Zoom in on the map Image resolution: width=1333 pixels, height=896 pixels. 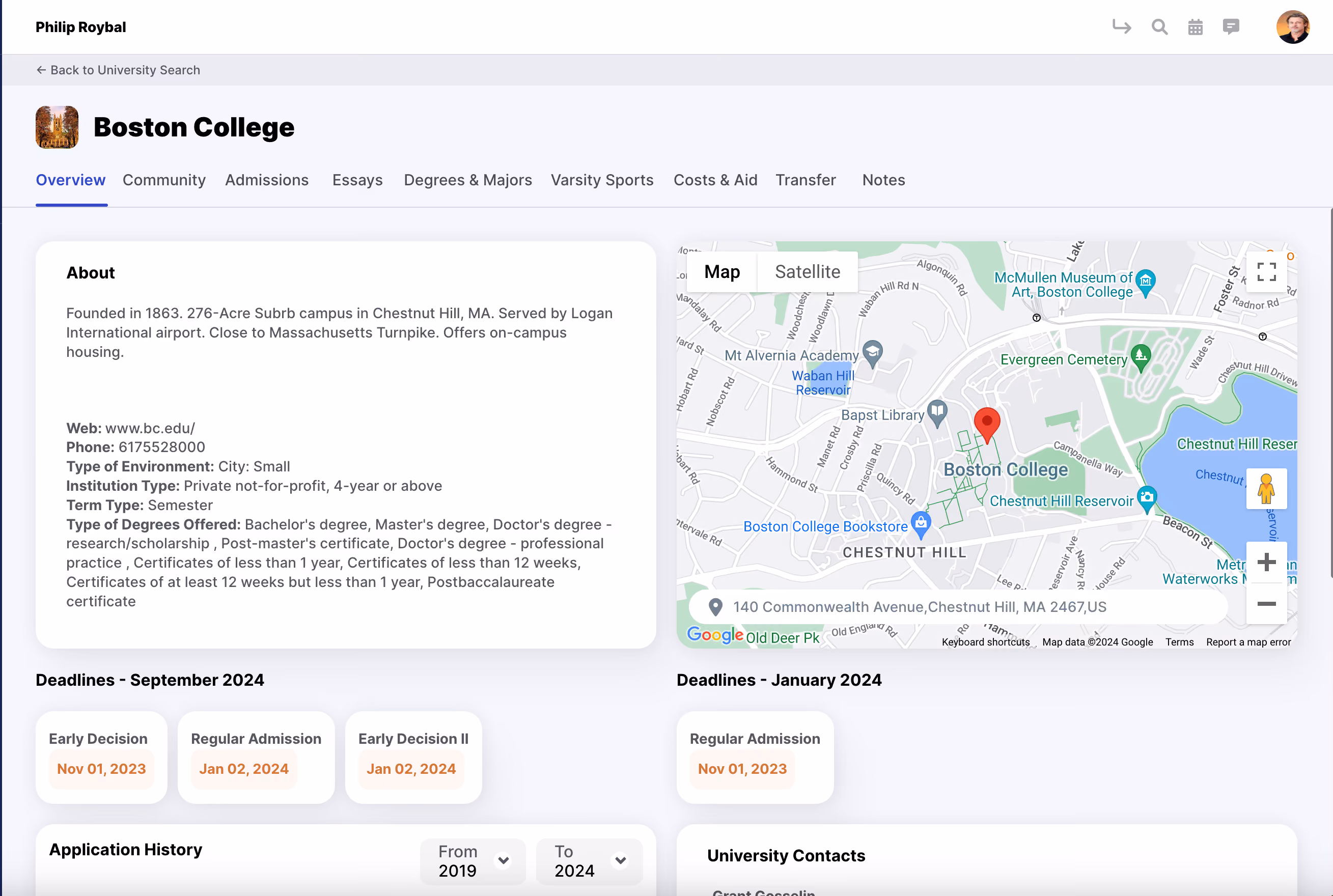click(1266, 562)
